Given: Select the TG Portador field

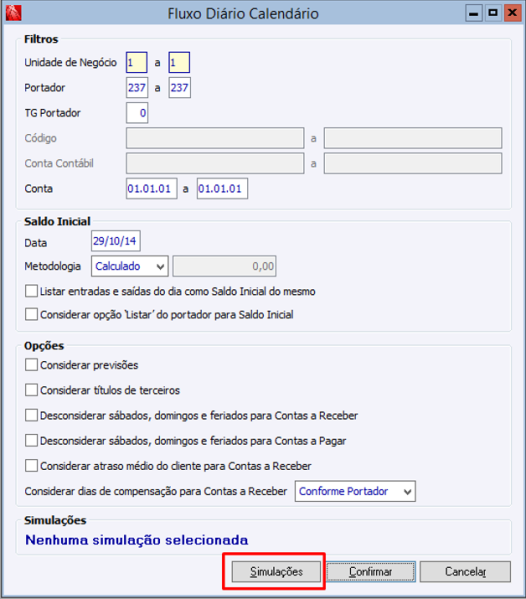Looking at the screenshot, I should coord(137,113).
